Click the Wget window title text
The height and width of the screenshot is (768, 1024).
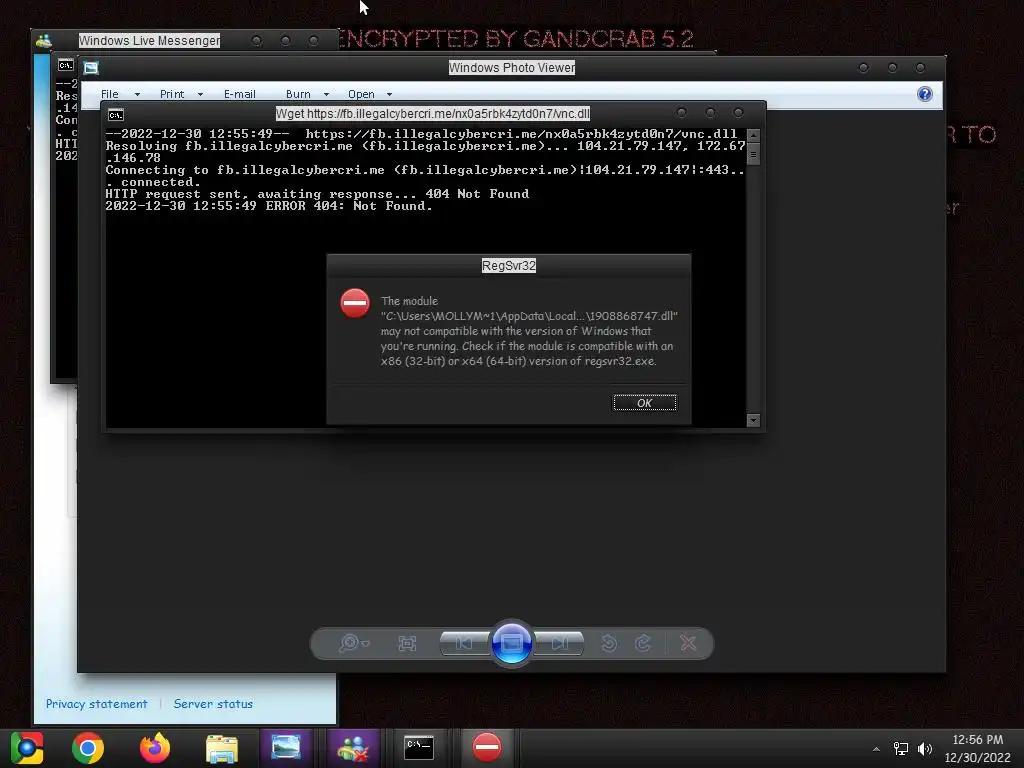[x=432, y=114]
